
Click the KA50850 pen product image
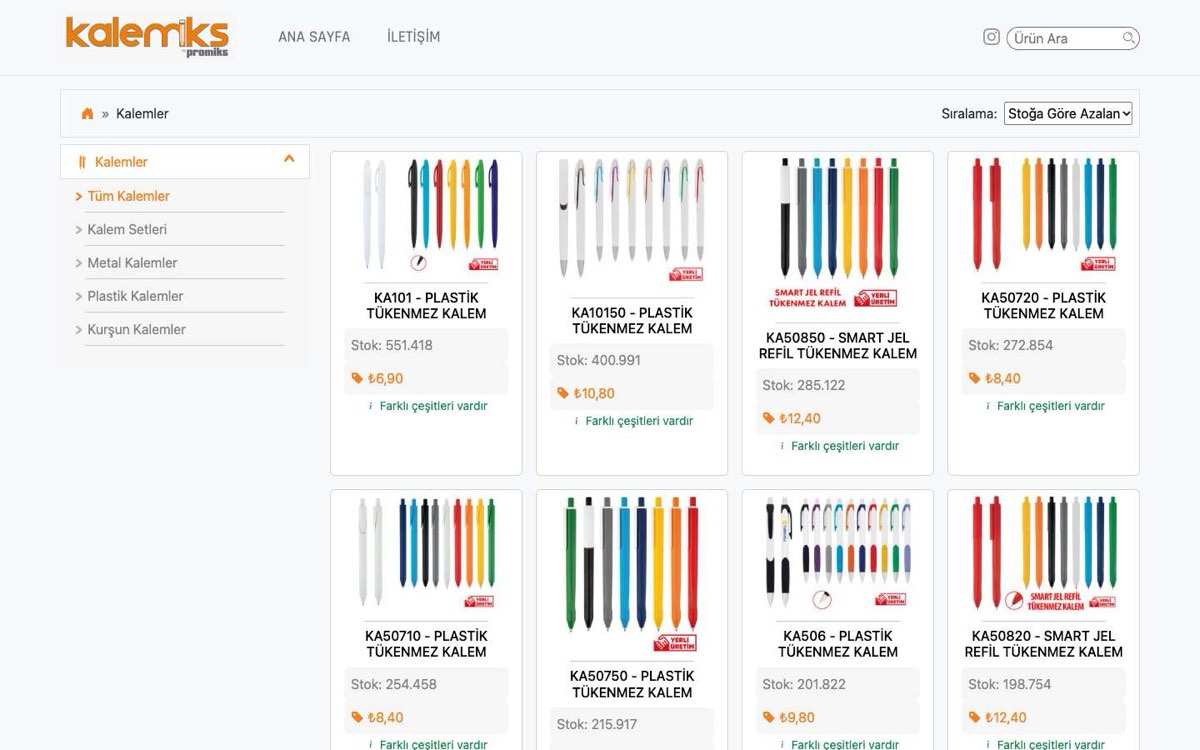tap(838, 233)
